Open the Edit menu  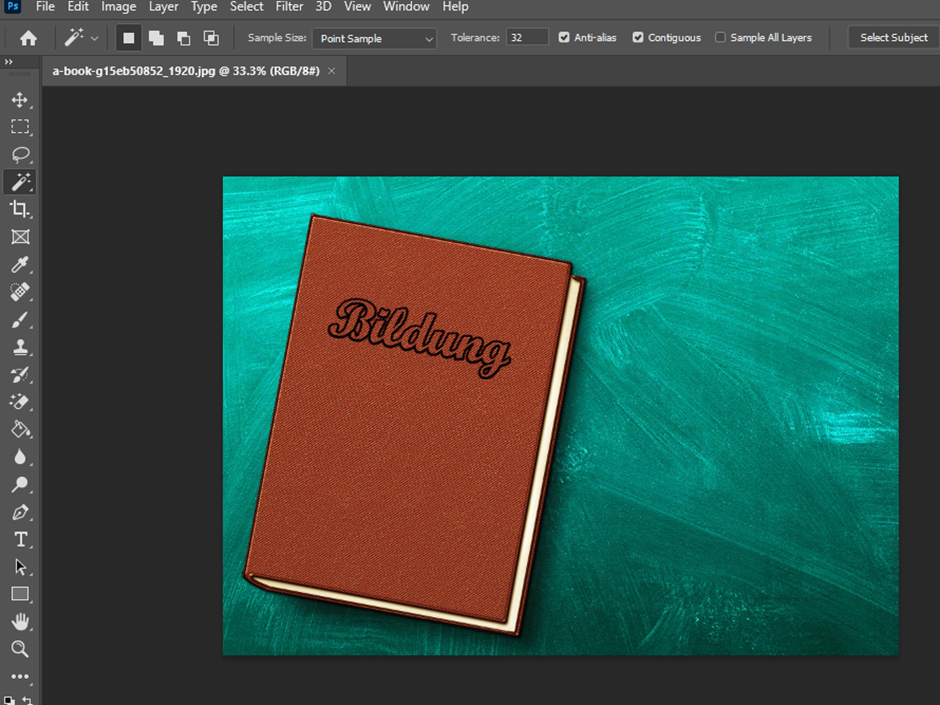[x=78, y=7]
